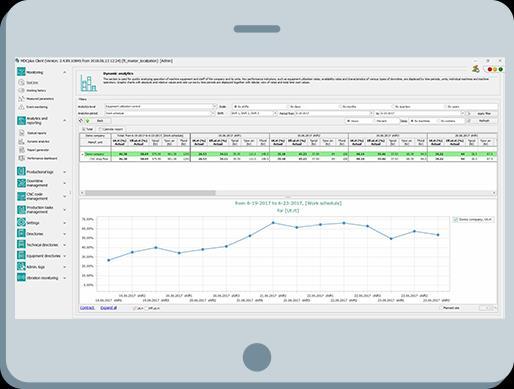This screenshot has width=514, height=389.
Task: Open the Monitoring section icon
Action: click(21, 72)
